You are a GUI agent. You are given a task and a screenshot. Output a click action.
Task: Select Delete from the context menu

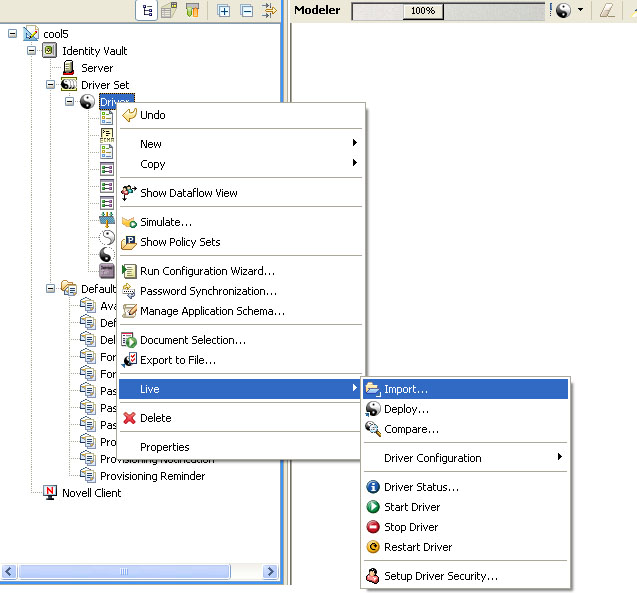pyautogui.click(x=155, y=418)
